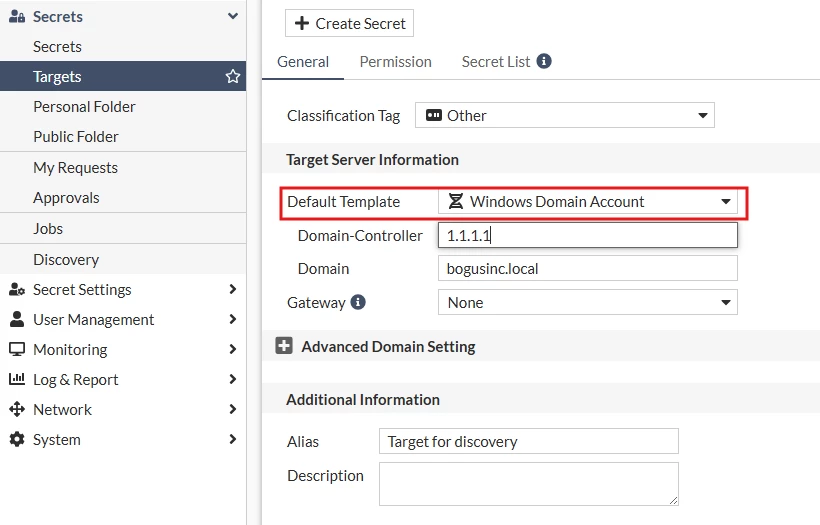
Task: Click the Description text area
Action: [529, 484]
